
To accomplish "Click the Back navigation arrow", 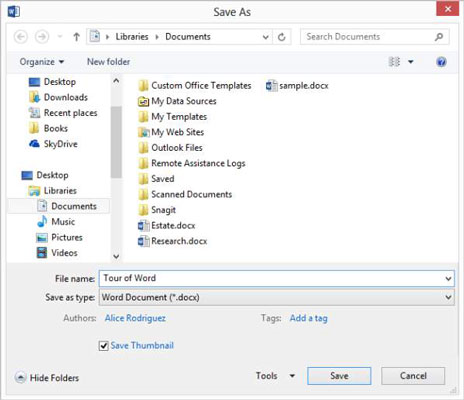I will (20, 36).
